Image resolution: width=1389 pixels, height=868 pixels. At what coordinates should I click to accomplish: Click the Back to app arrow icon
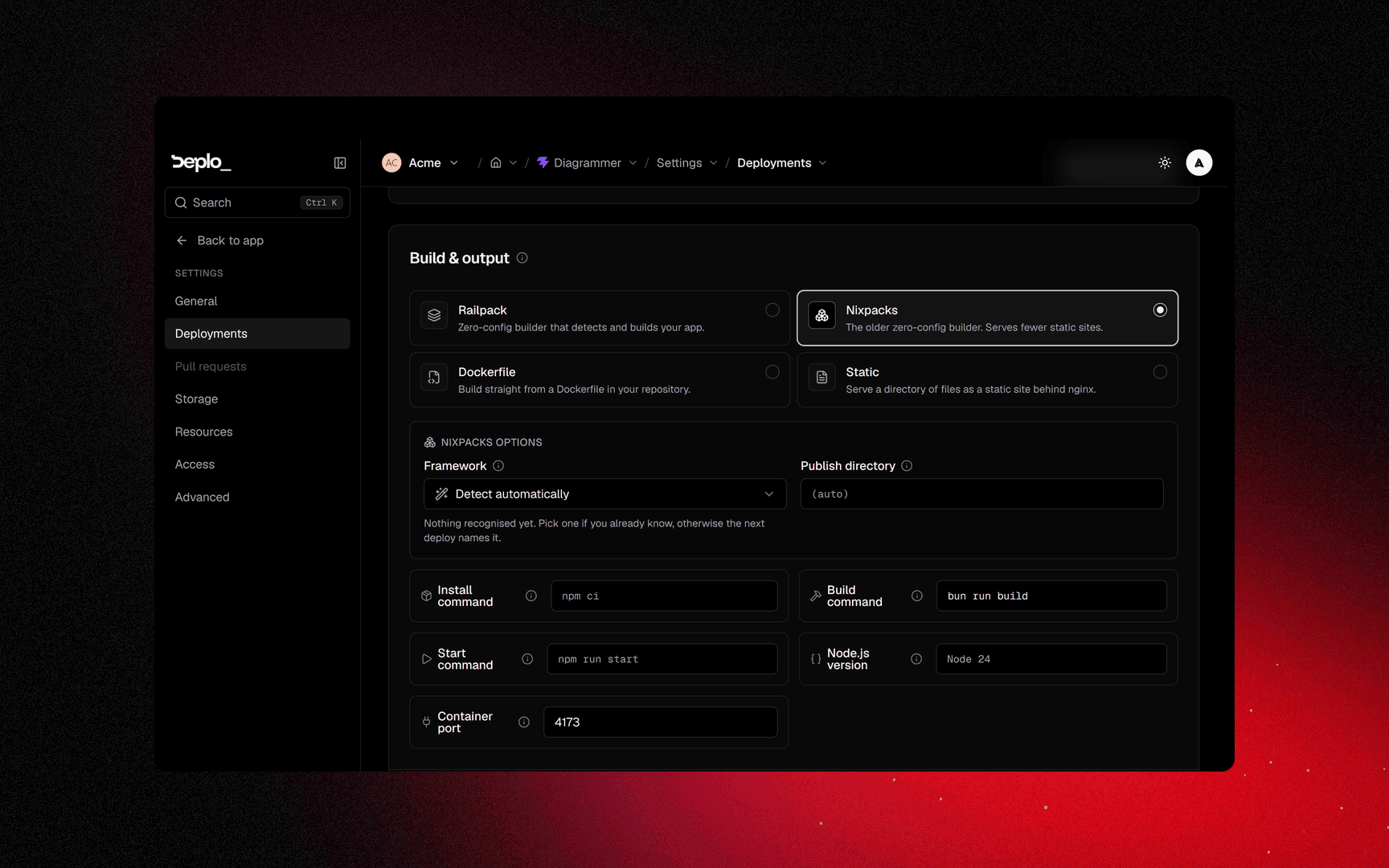pyautogui.click(x=182, y=240)
